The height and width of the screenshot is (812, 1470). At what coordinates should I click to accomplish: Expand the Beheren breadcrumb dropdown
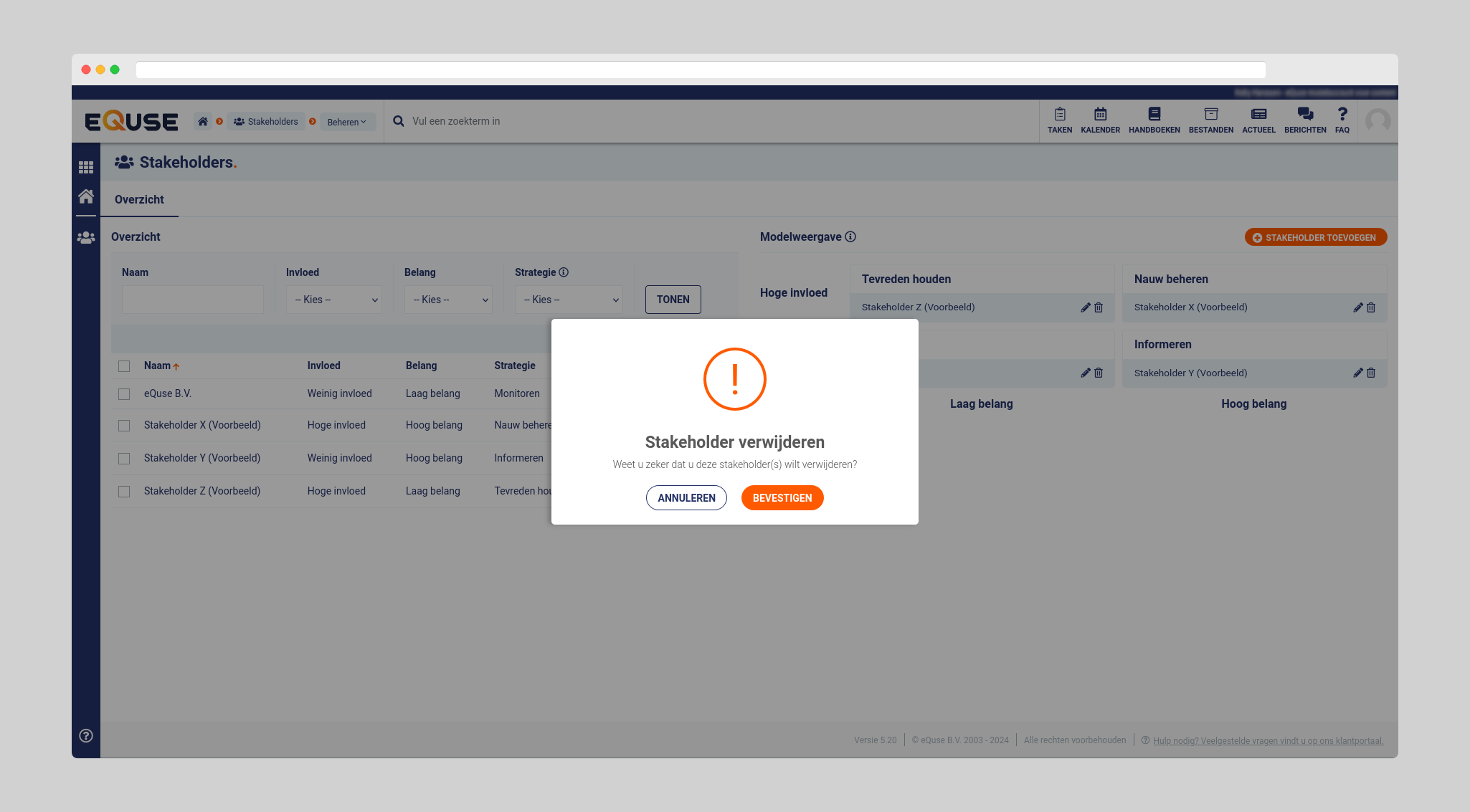[x=347, y=122]
